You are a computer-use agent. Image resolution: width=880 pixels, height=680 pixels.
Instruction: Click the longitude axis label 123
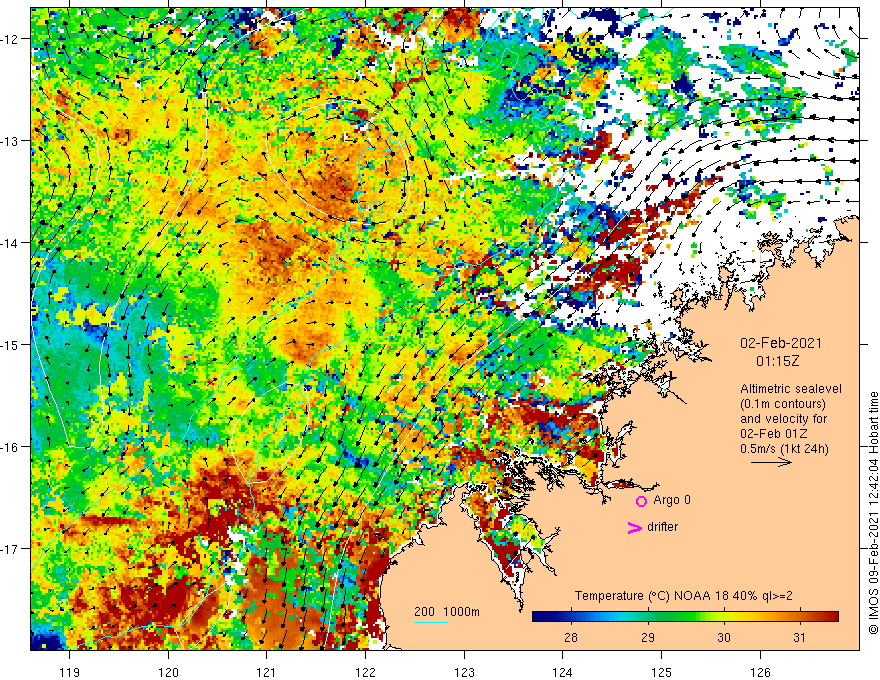tap(464, 672)
